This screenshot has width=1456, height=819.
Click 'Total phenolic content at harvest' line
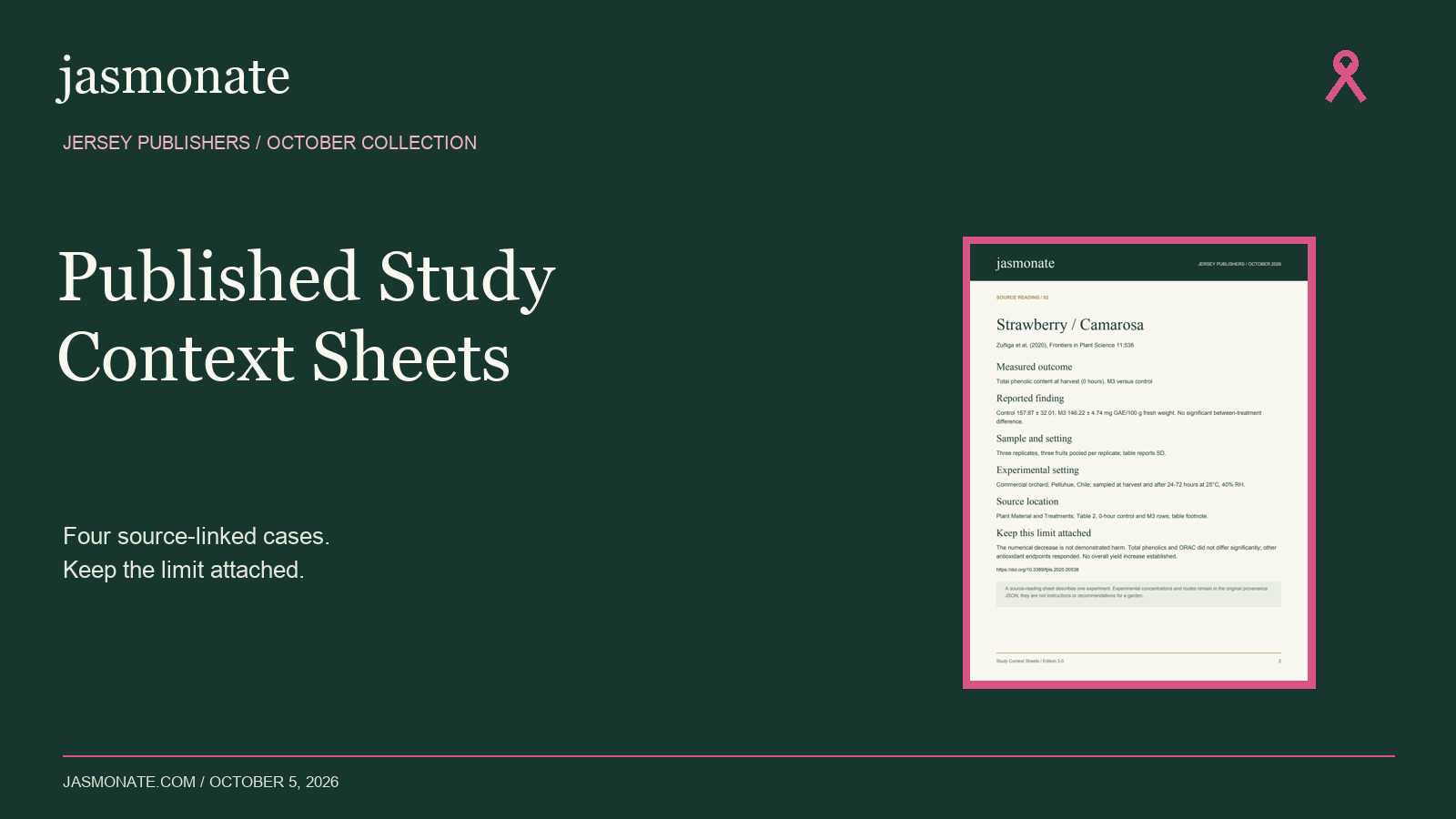[x=1074, y=381]
